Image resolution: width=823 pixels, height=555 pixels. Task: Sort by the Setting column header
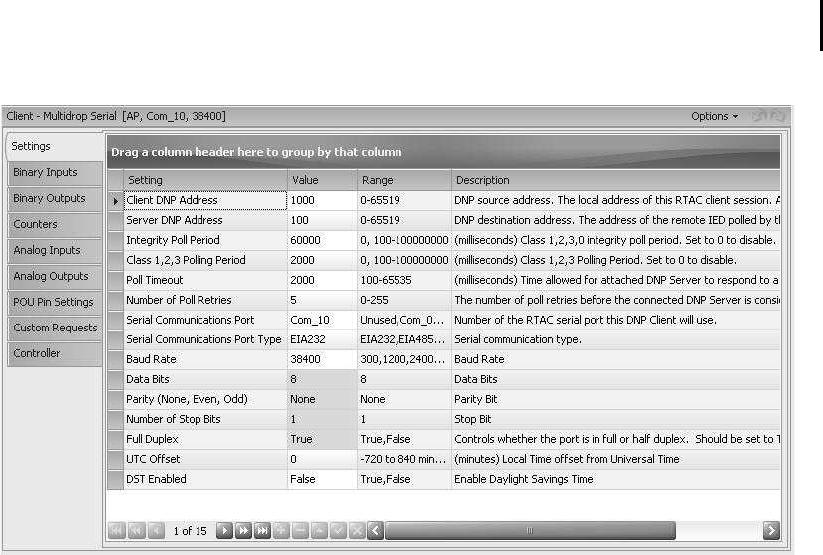click(x=205, y=180)
